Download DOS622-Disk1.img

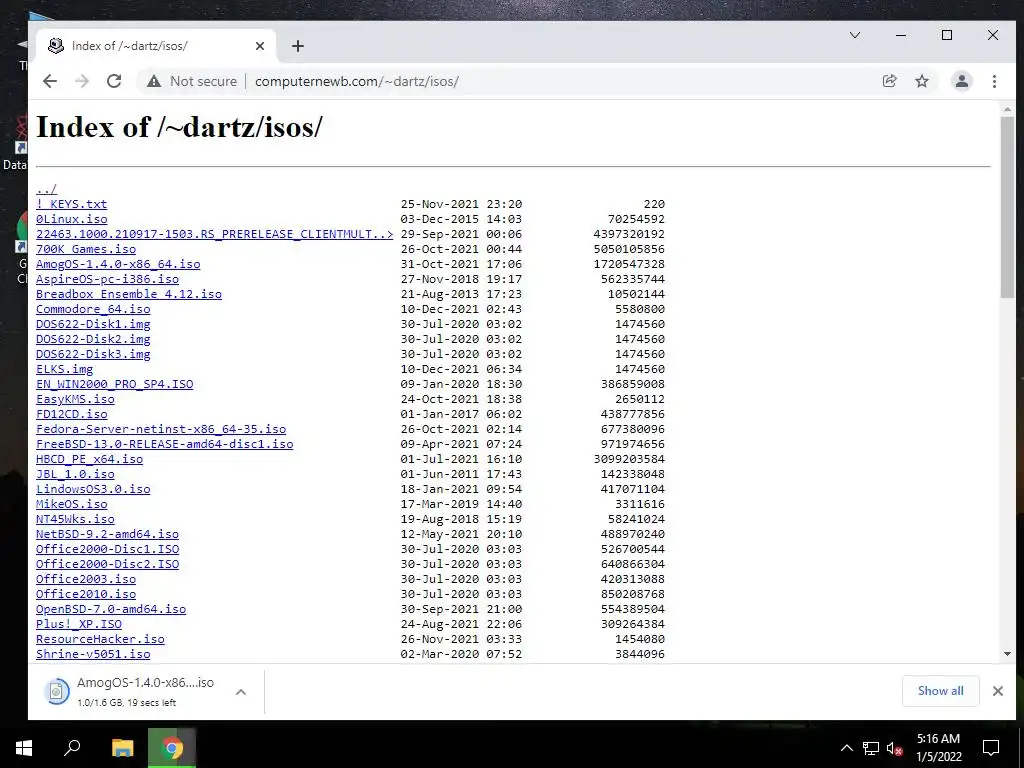pyautogui.click(x=93, y=325)
